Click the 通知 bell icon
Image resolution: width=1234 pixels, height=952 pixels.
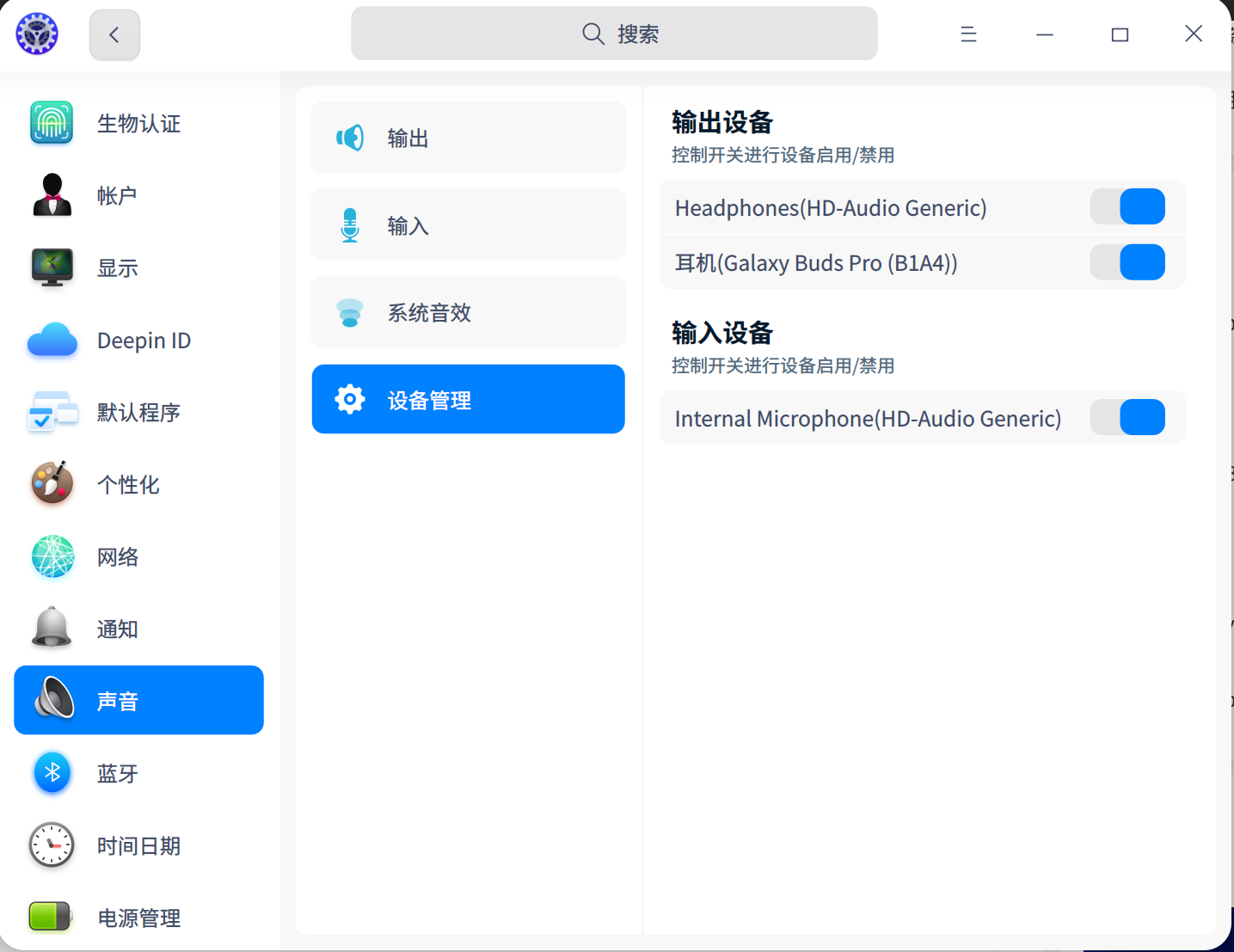point(52,628)
